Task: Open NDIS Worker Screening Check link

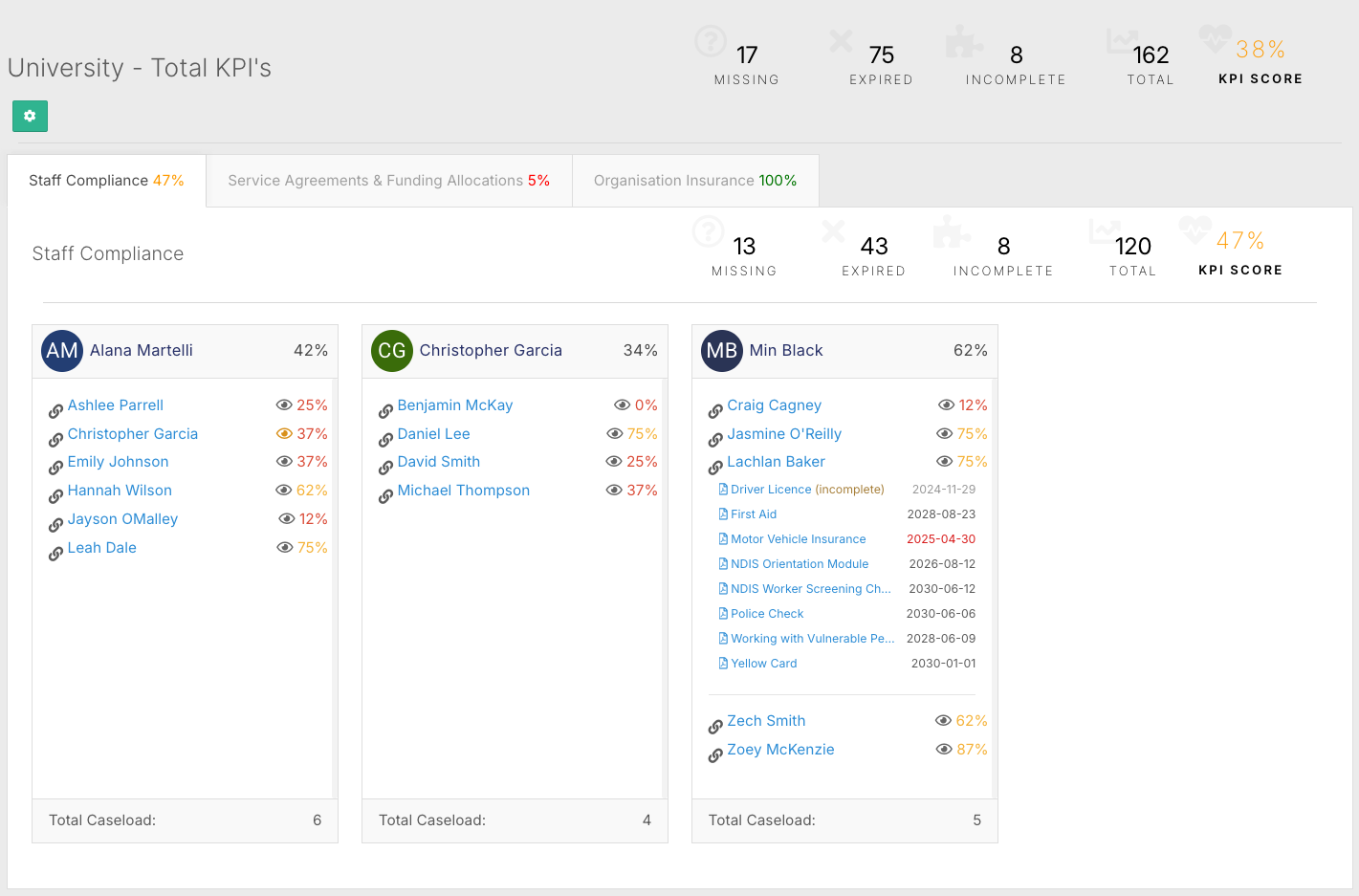Action: point(811,589)
